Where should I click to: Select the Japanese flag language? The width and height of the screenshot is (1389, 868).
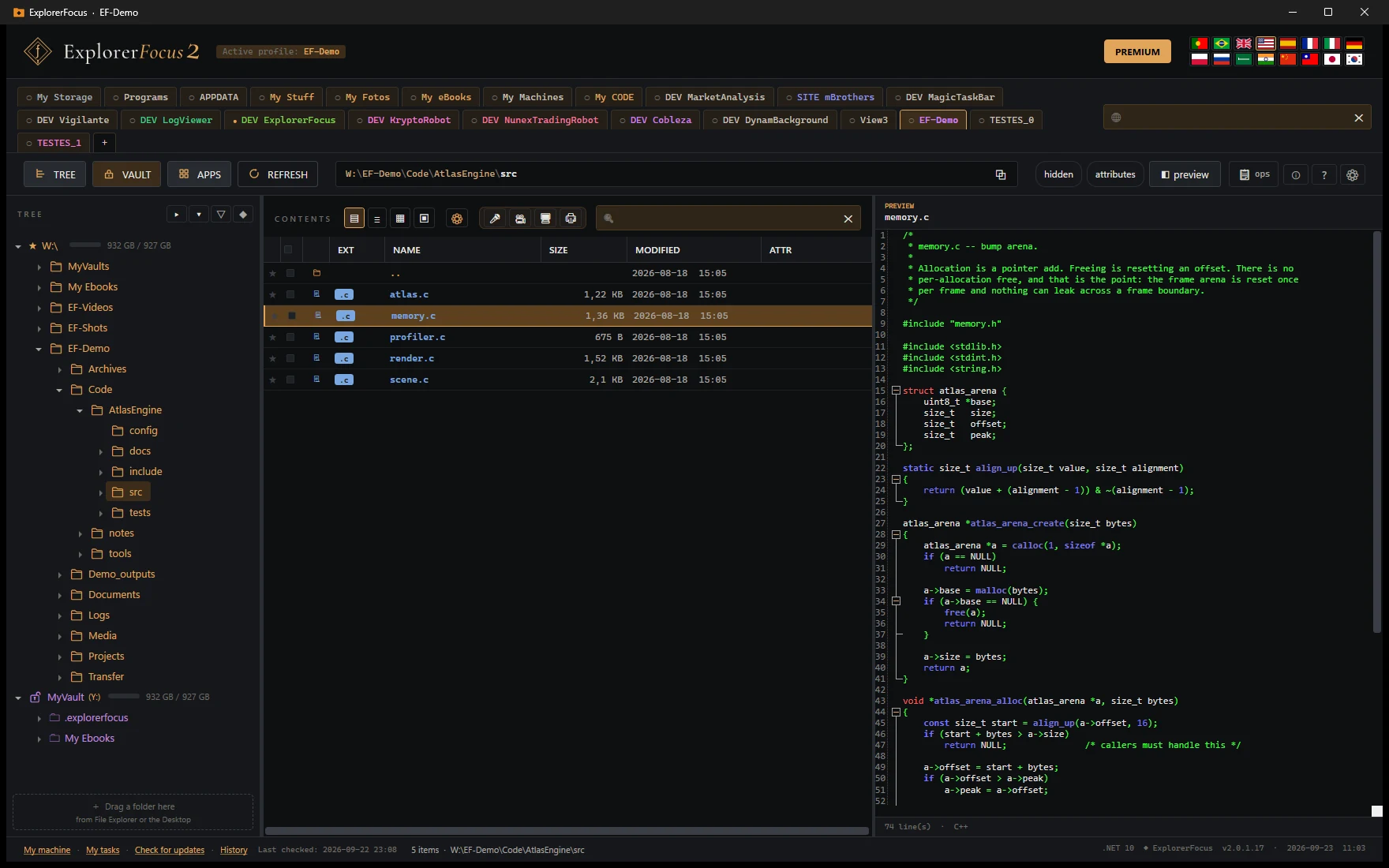coord(1332,59)
